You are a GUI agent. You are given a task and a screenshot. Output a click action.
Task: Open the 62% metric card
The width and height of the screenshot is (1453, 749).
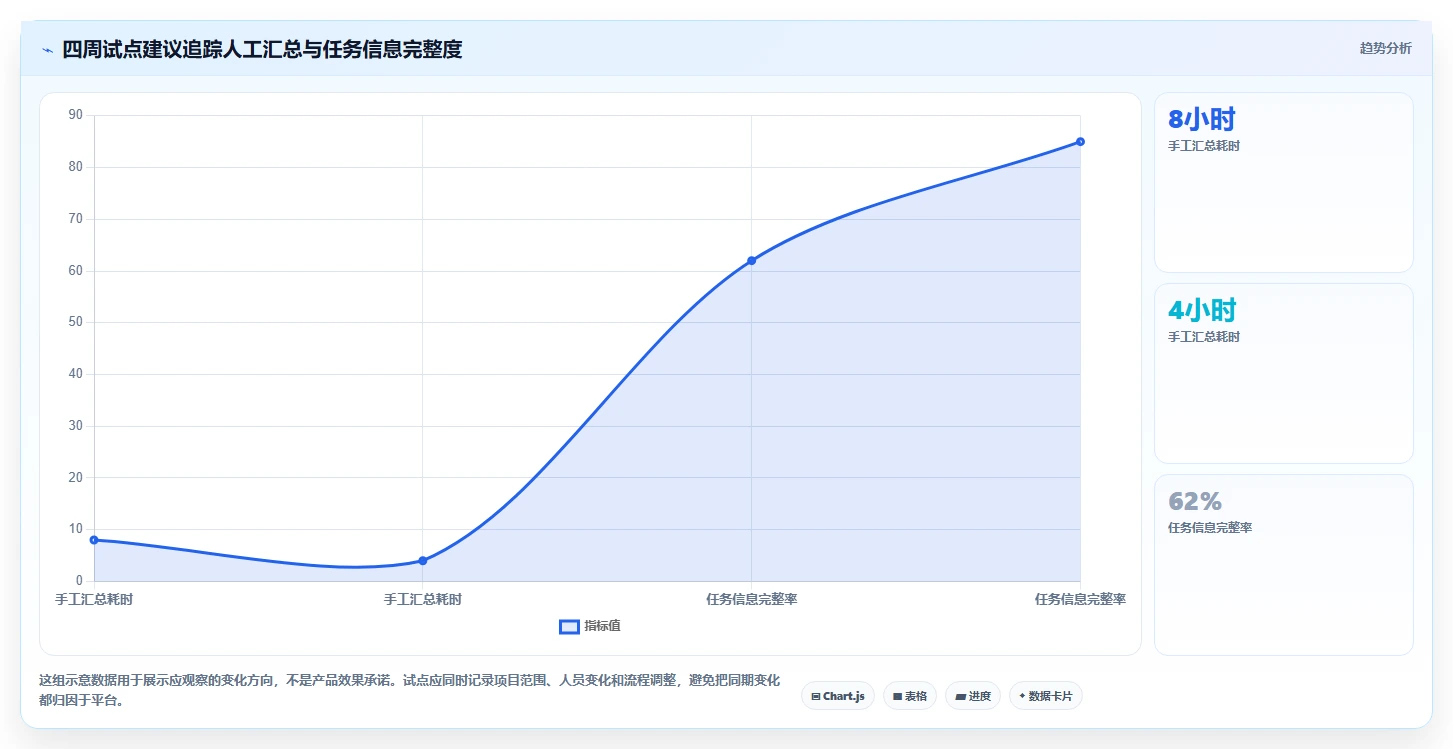coord(1284,565)
